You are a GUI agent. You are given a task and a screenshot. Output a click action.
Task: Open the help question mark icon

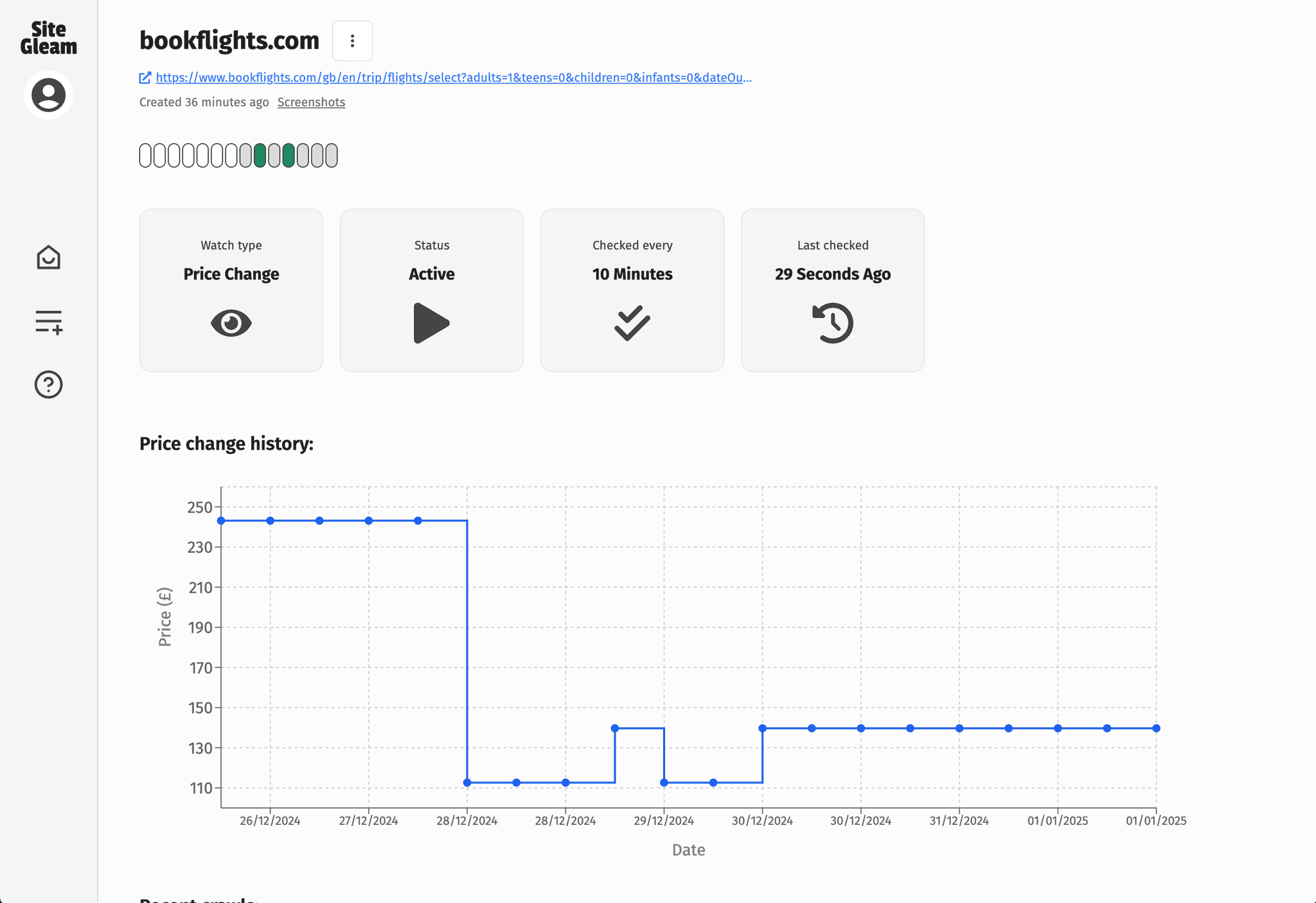tap(48, 385)
